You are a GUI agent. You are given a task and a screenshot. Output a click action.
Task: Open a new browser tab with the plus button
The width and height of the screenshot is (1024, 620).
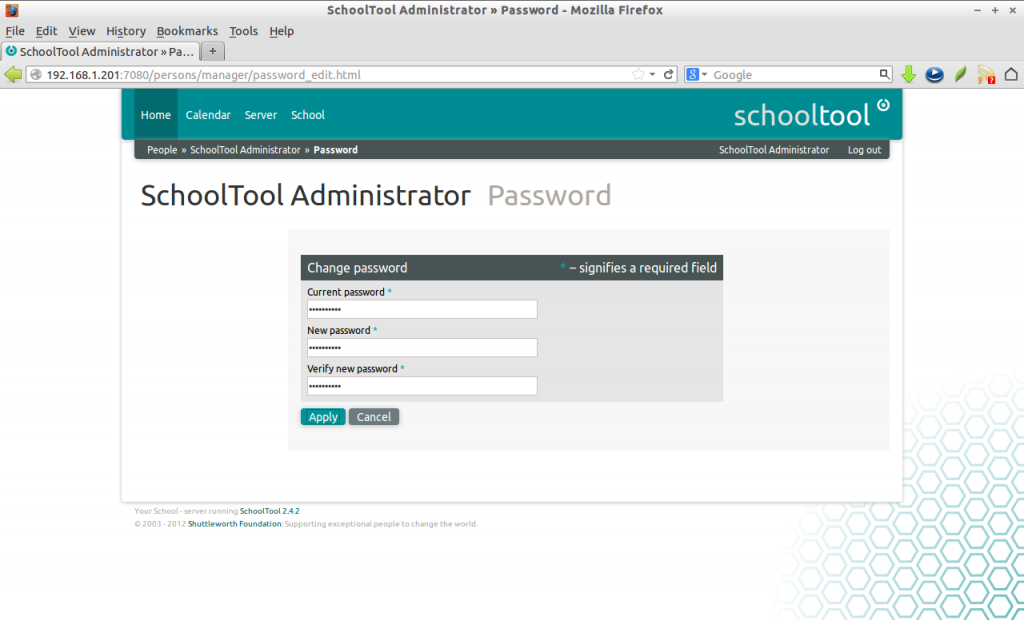(x=212, y=50)
